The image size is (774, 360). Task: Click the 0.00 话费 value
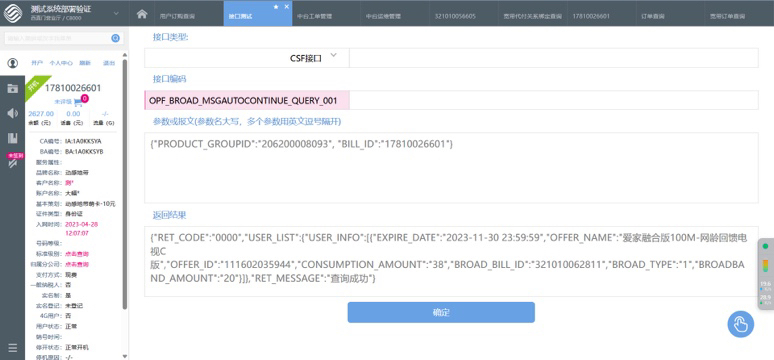tap(73, 114)
